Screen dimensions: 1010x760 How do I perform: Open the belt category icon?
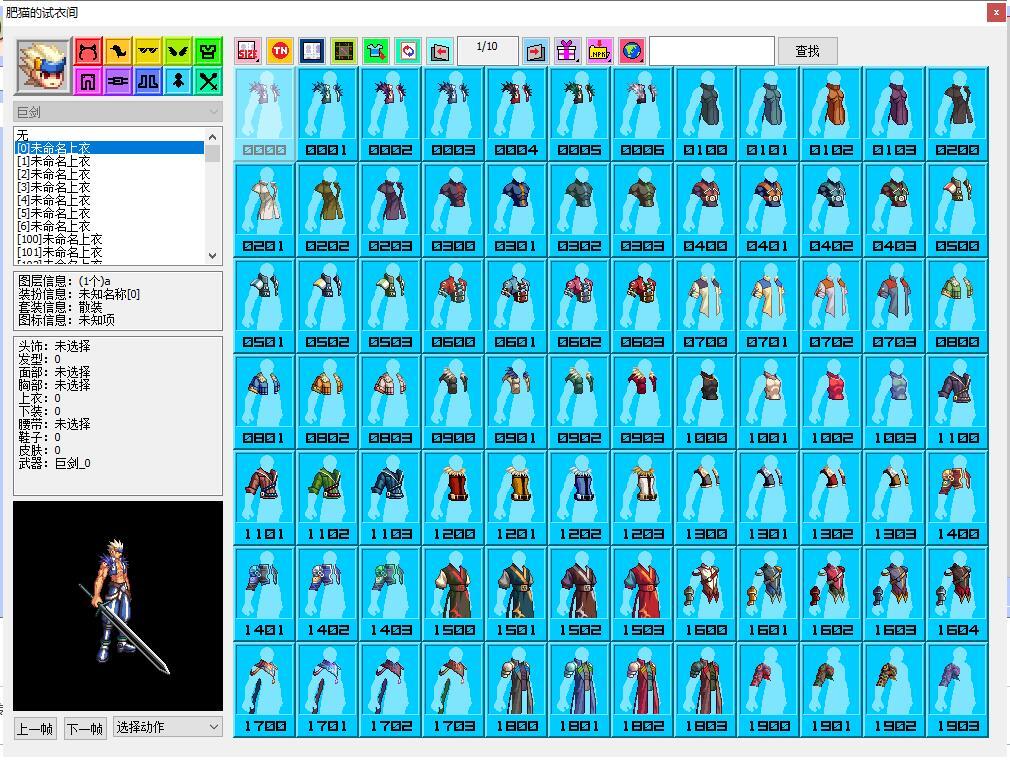[118, 81]
